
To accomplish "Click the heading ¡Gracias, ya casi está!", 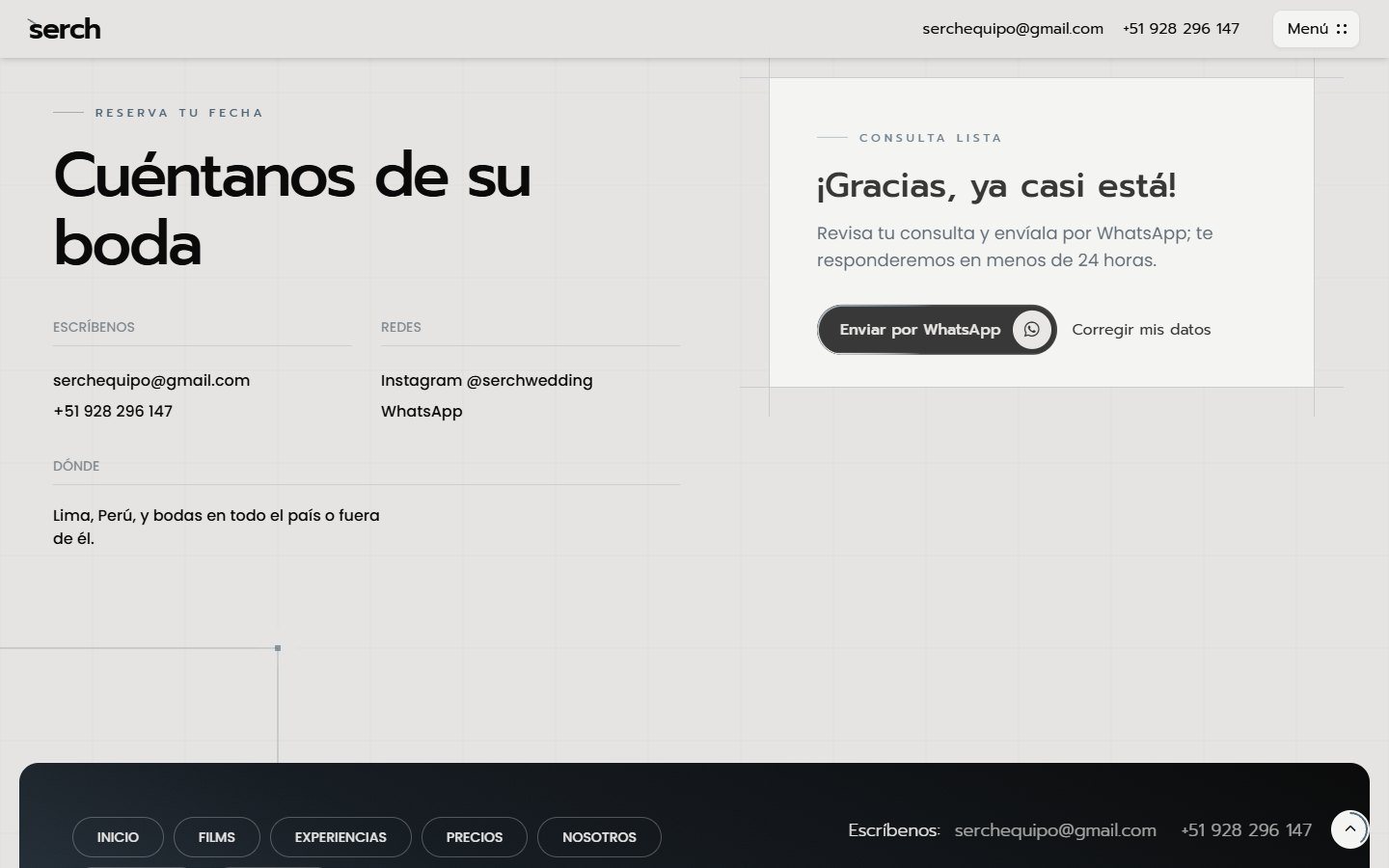I will pyautogui.click(x=996, y=186).
